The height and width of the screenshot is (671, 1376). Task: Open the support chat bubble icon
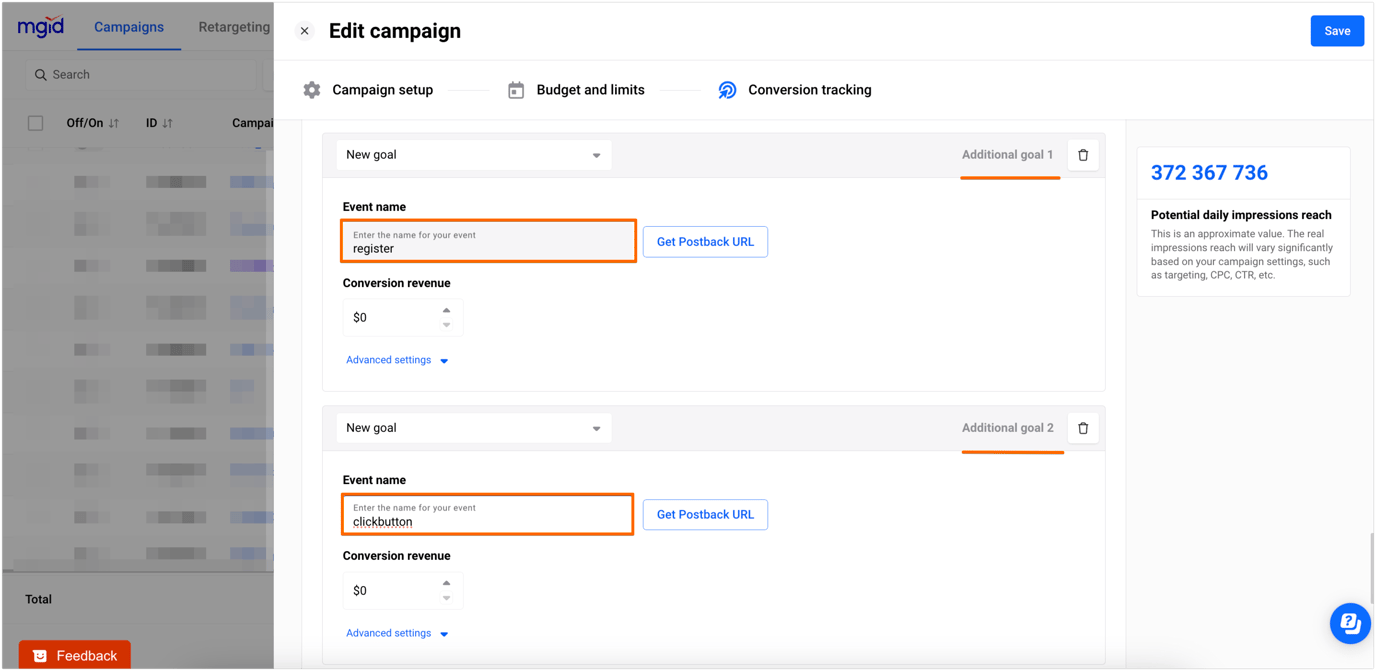pyautogui.click(x=1350, y=623)
